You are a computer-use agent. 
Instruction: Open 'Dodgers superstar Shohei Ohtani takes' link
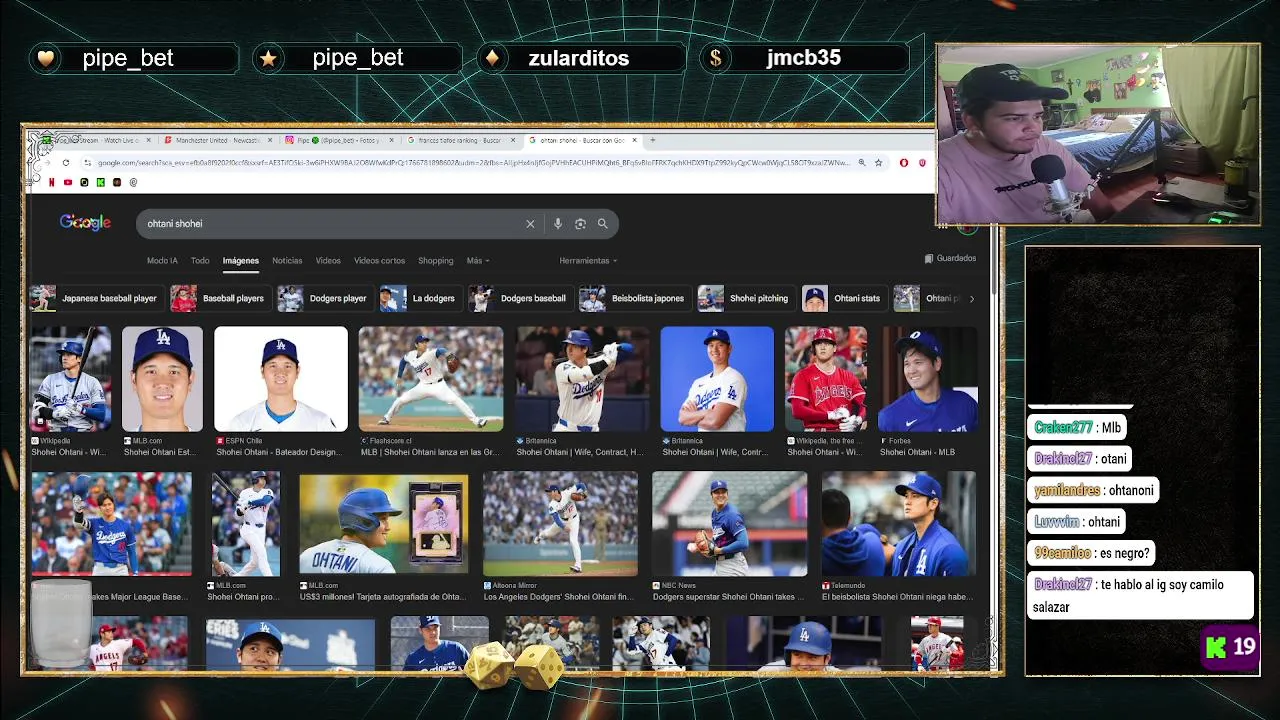click(x=728, y=597)
